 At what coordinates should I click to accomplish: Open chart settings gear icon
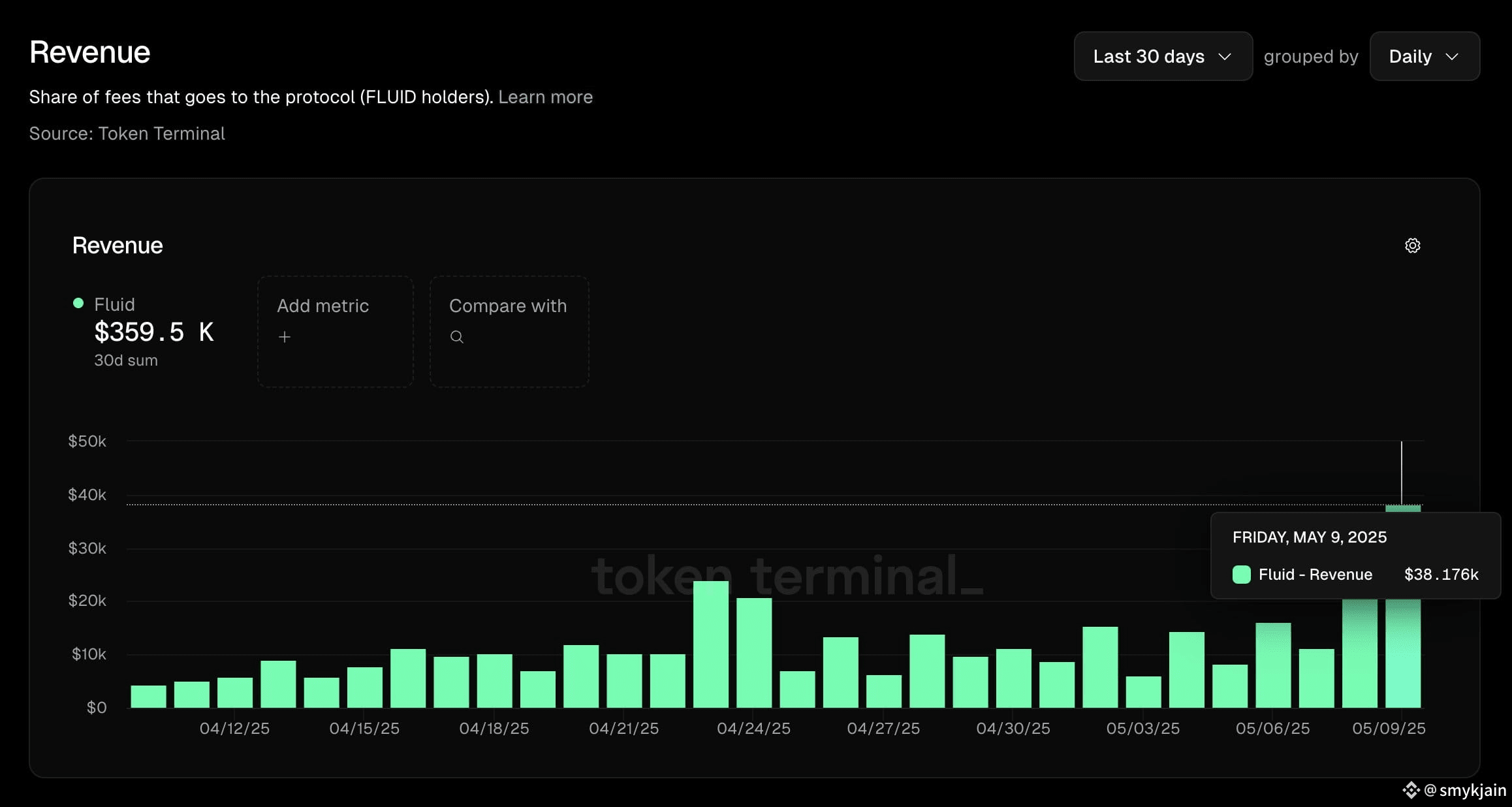click(1412, 245)
